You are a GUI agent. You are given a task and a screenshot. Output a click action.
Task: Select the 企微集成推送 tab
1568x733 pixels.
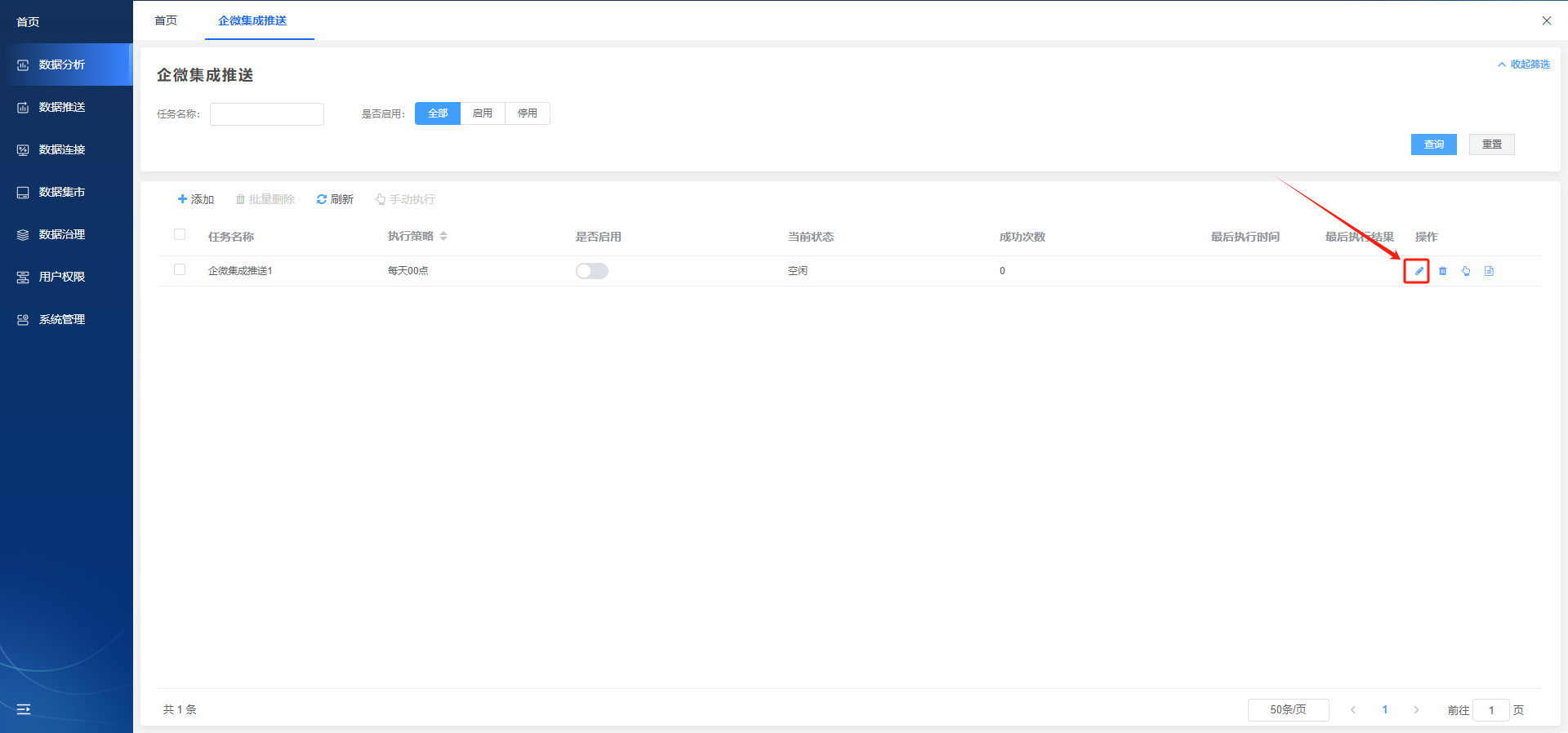[252, 20]
